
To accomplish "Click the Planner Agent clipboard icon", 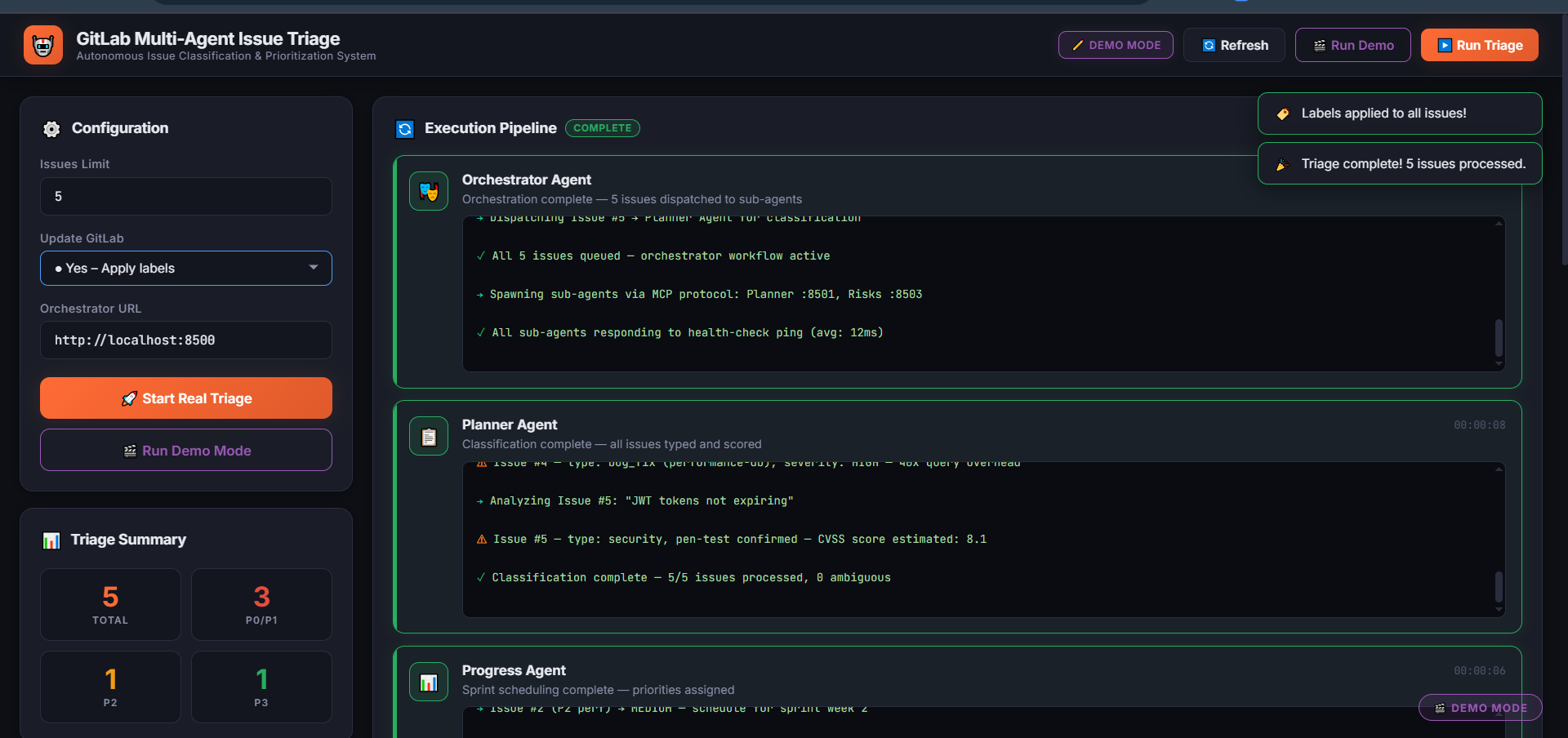I will 429,437.
